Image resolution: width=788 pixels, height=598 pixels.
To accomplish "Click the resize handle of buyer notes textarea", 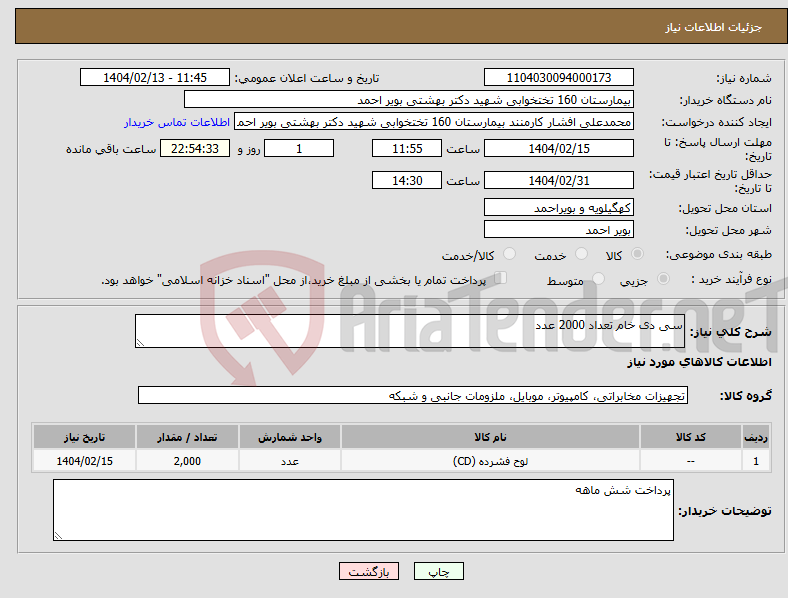I will [x=58, y=536].
